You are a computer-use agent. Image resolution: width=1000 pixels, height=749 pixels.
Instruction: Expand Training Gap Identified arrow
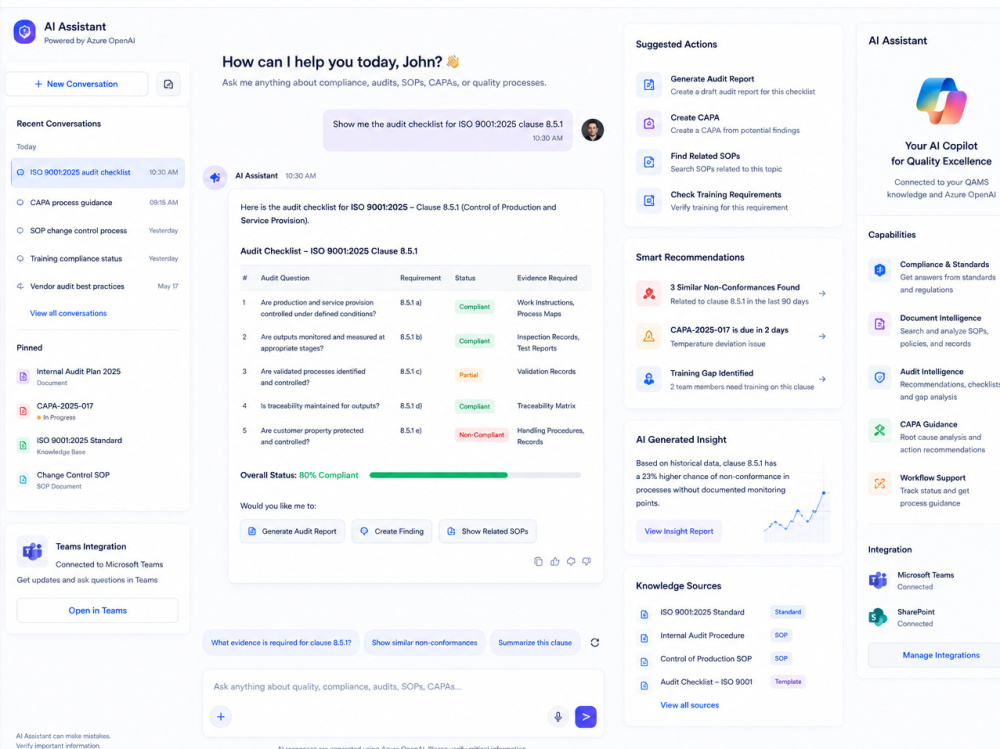[x=822, y=379]
